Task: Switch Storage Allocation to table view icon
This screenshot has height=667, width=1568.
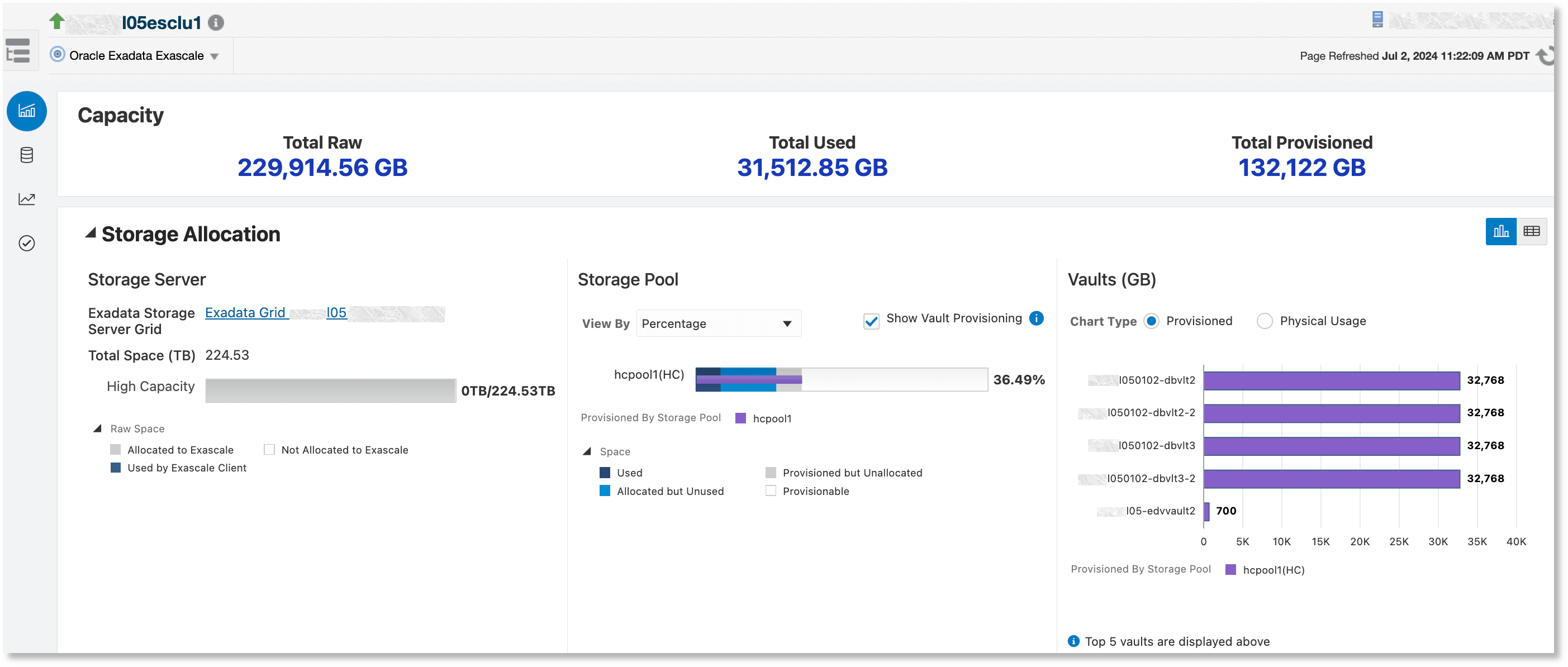Action: pos(1533,231)
